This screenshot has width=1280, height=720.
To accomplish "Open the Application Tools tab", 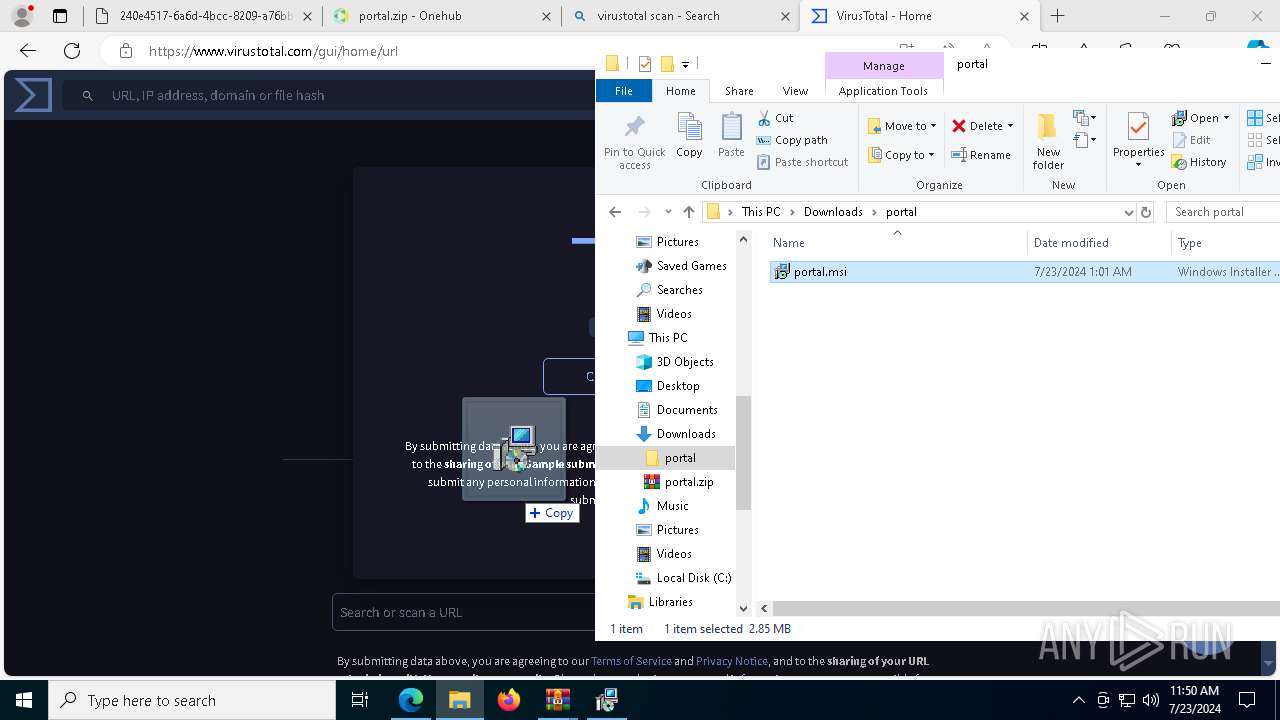I will 883,91.
